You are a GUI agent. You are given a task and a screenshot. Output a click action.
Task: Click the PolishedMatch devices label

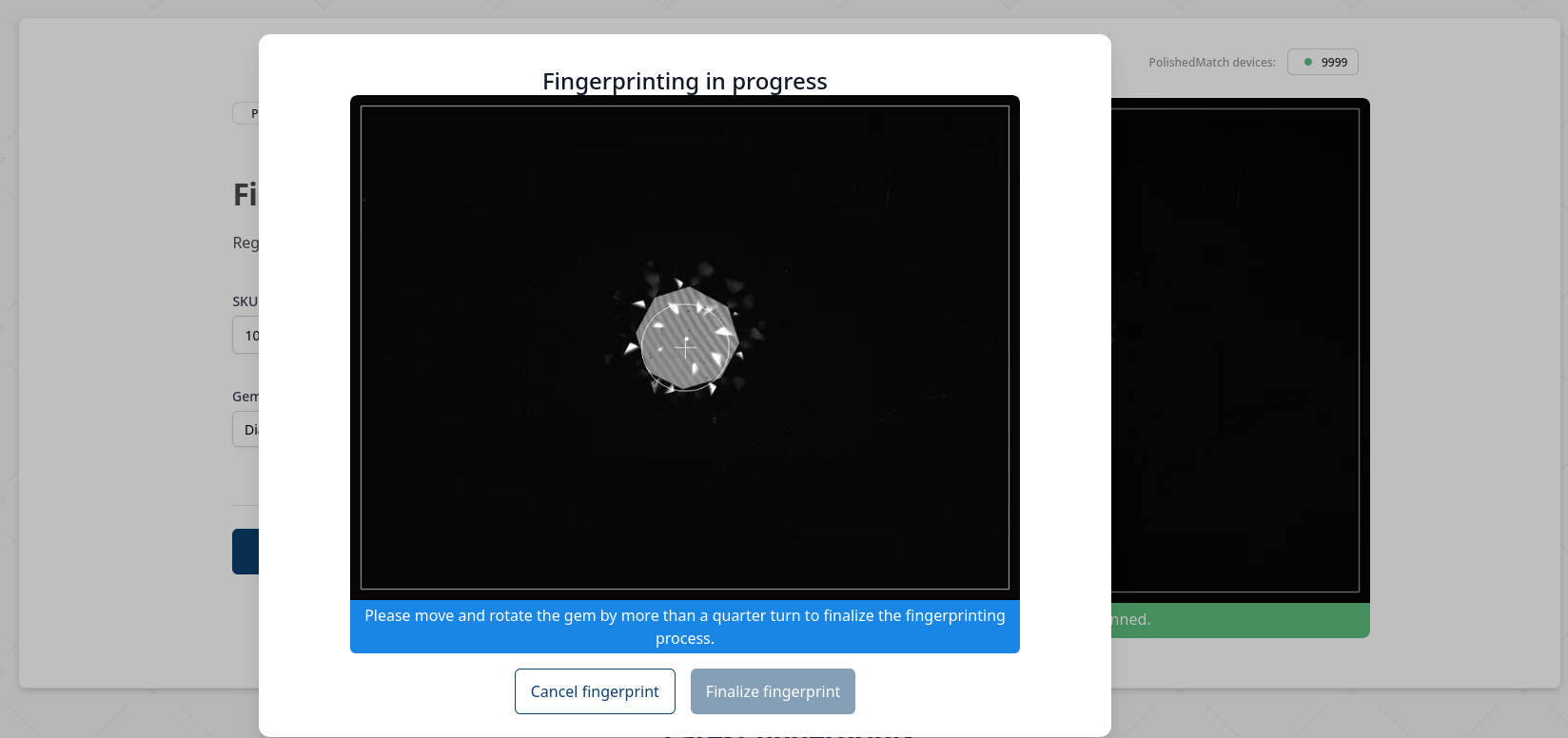(1211, 63)
